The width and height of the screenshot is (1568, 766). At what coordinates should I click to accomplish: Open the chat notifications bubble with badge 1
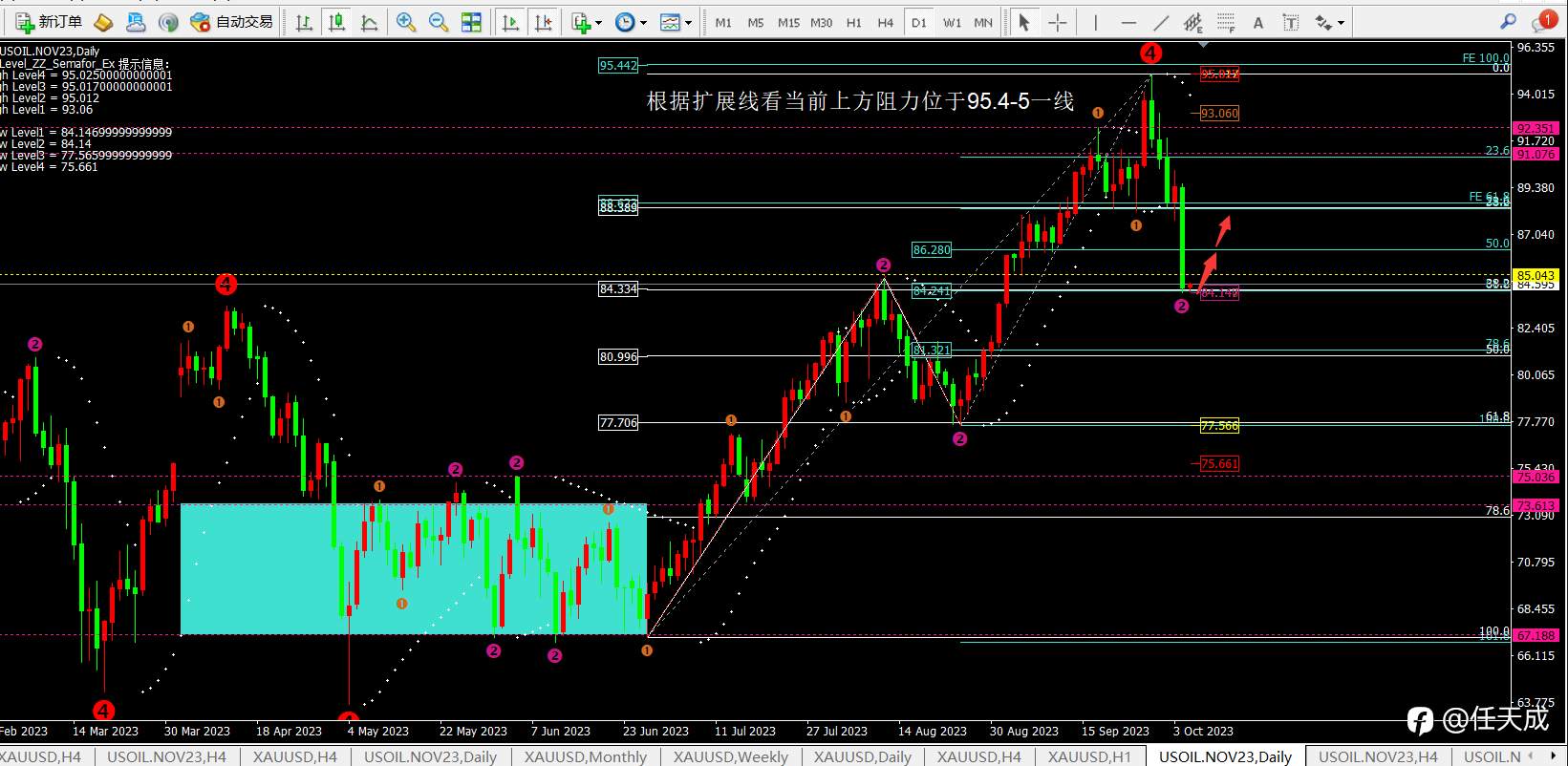[x=1545, y=21]
